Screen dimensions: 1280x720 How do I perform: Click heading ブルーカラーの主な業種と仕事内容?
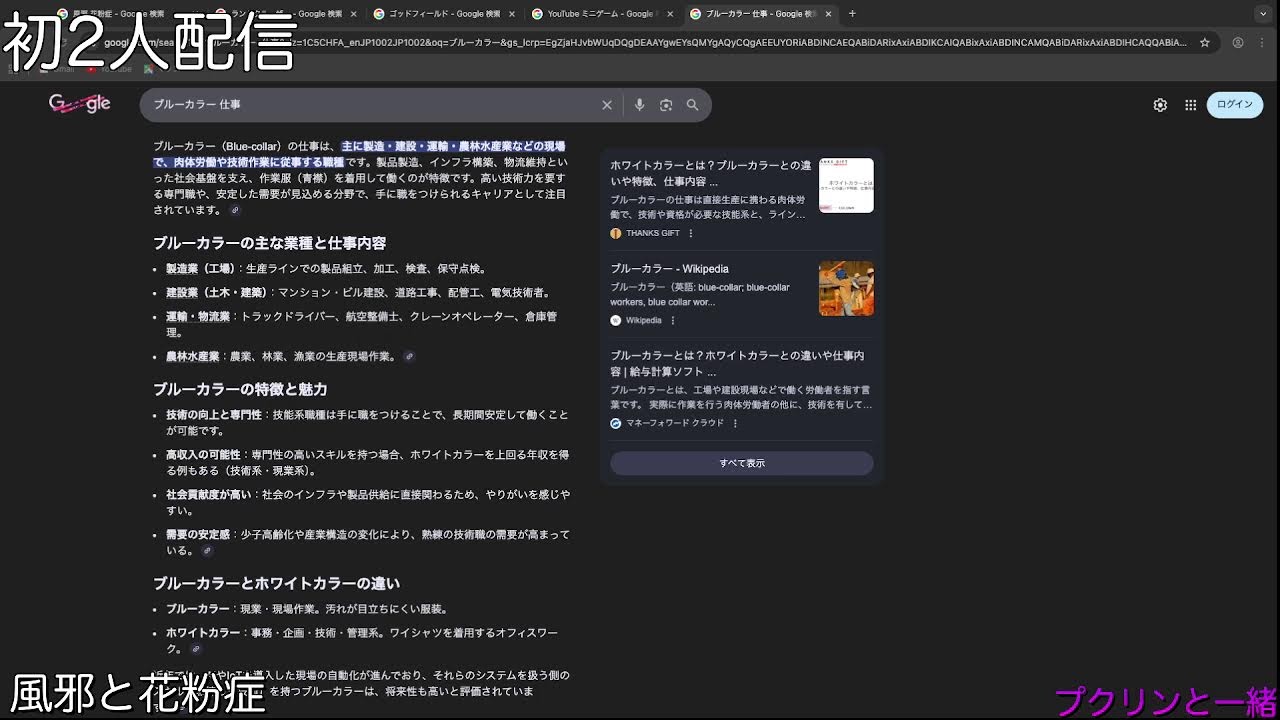coord(269,243)
